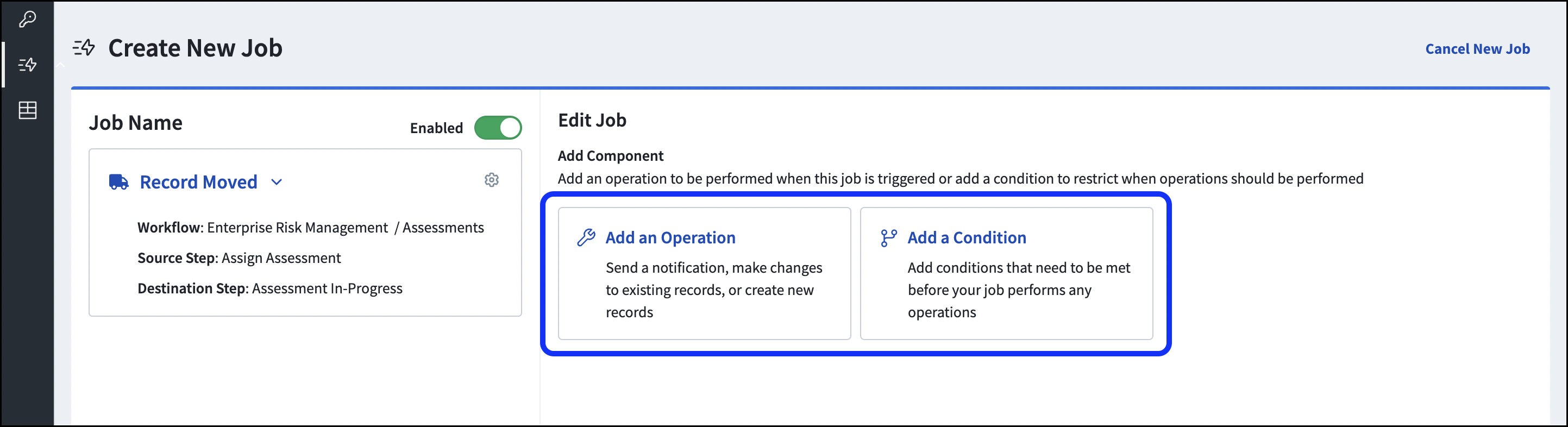Select the Add an Operation card
Image resolution: width=1568 pixels, height=427 pixels.
point(704,274)
